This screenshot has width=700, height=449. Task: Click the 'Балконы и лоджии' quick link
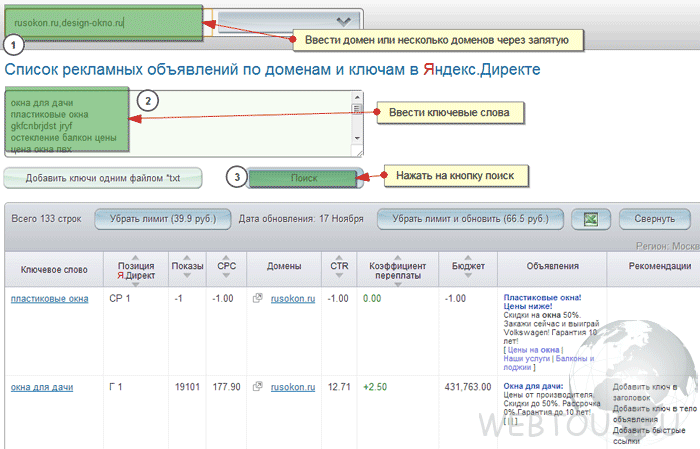550,363
